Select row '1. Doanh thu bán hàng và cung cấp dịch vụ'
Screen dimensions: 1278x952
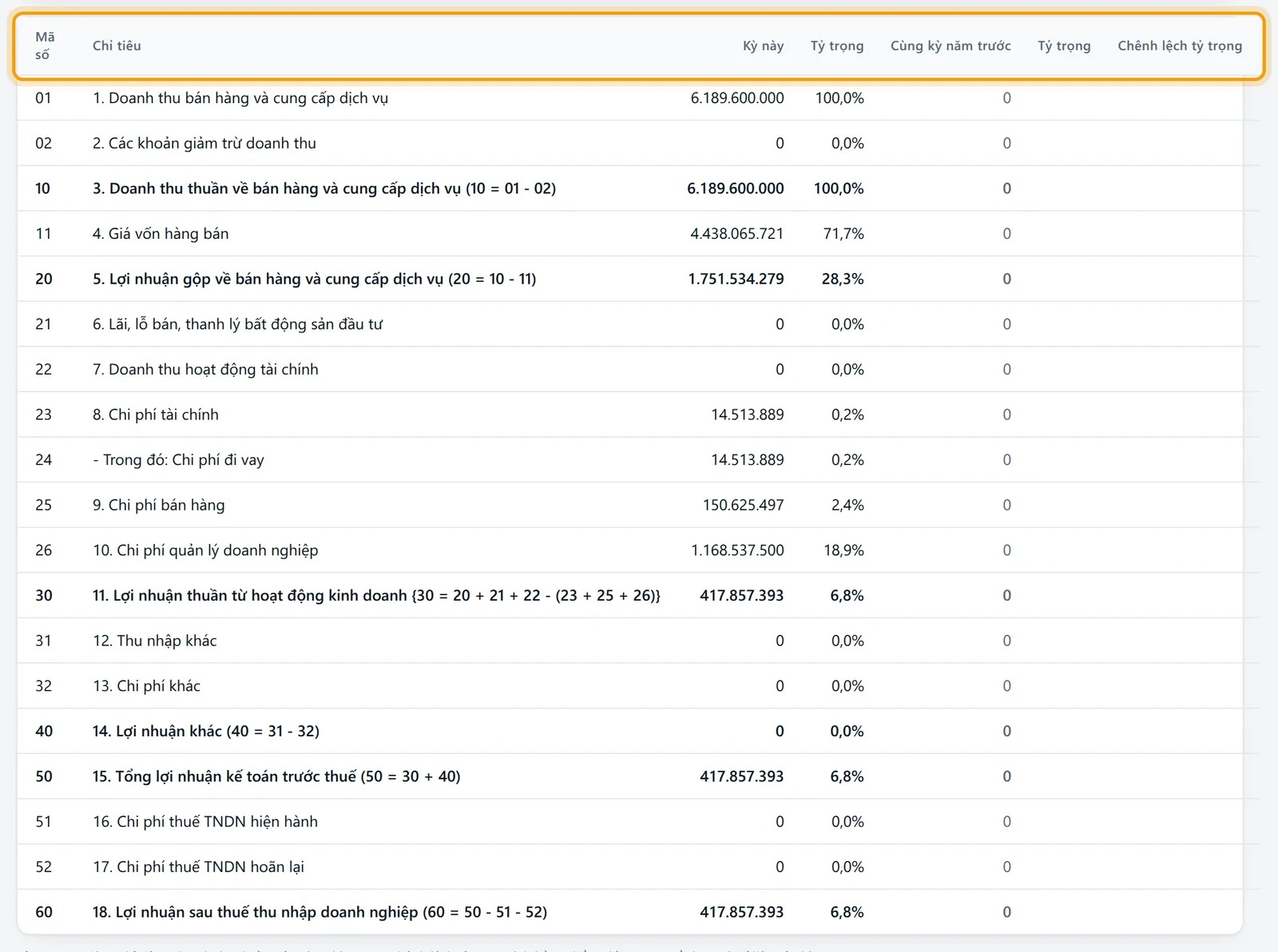click(630, 98)
